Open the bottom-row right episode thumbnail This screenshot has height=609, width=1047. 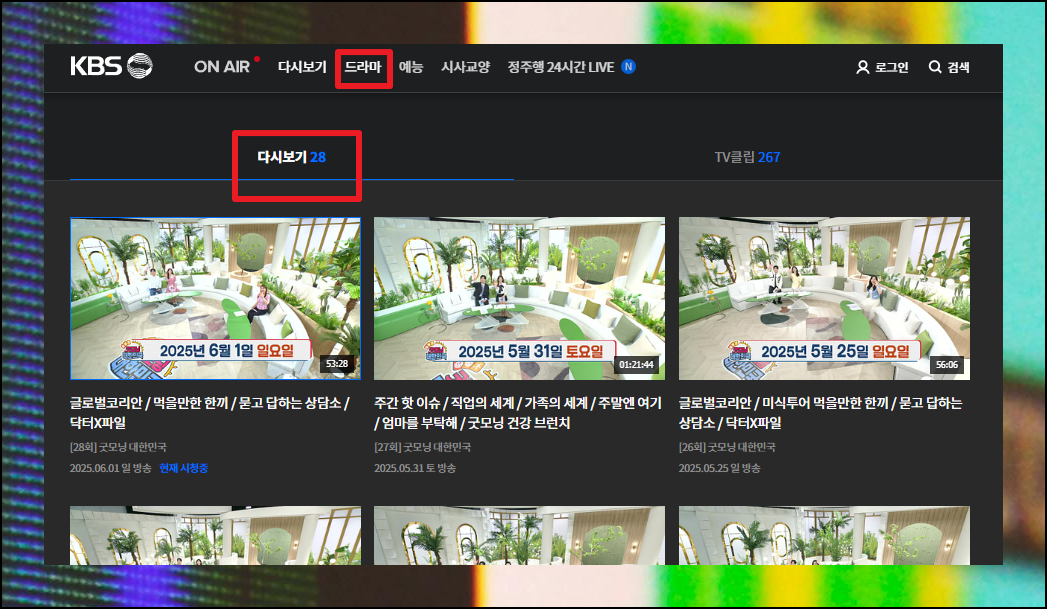[824, 536]
